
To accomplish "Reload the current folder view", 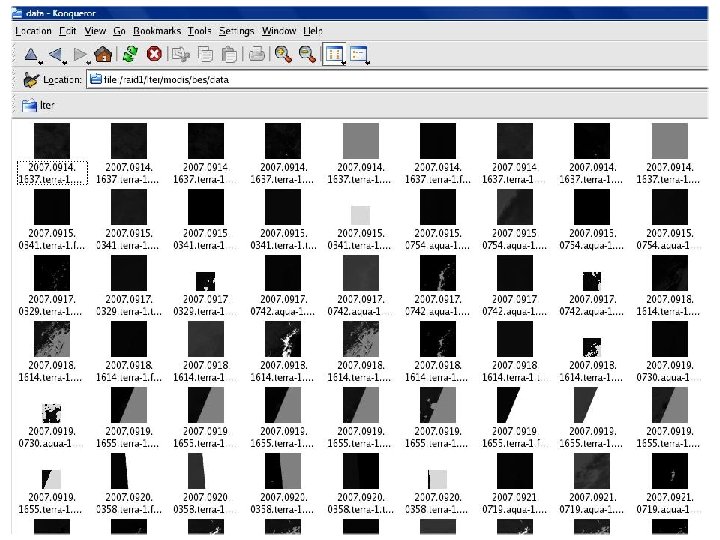I will (130, 54).
